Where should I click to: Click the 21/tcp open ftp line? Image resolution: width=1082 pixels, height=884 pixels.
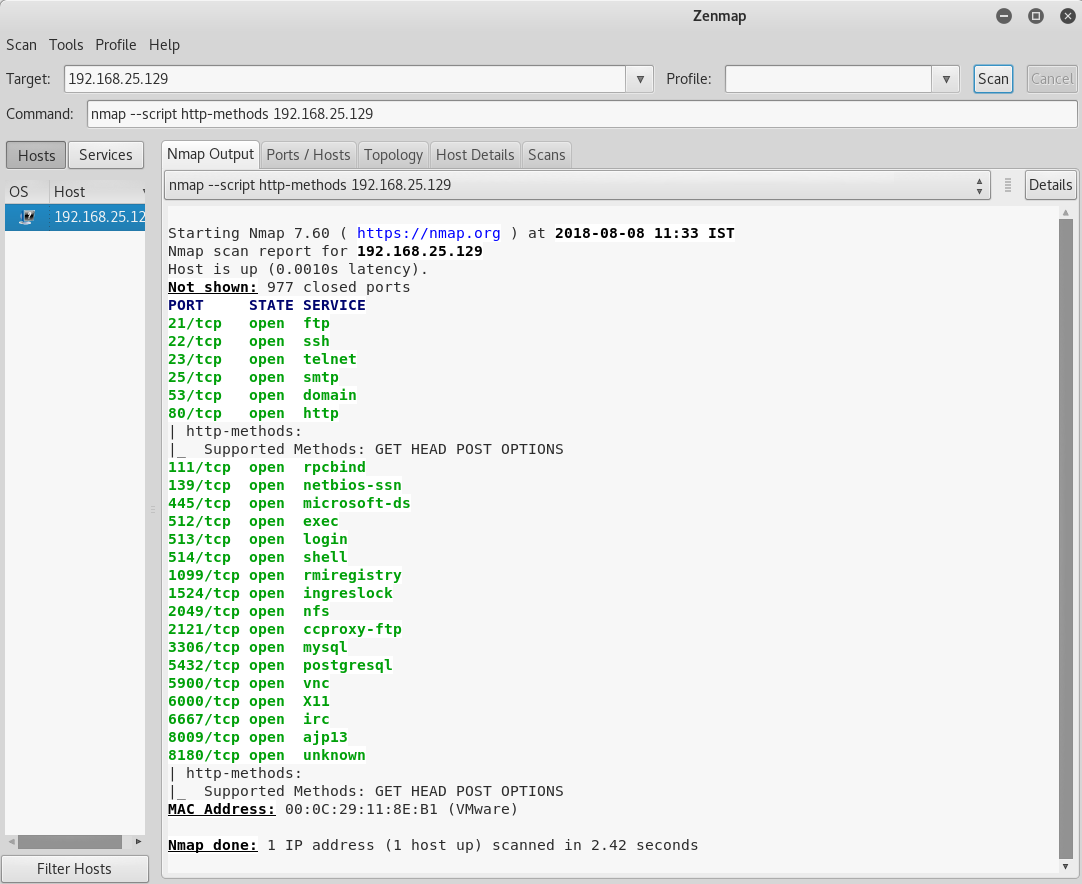pyautogui.click(x=249, y=324)
